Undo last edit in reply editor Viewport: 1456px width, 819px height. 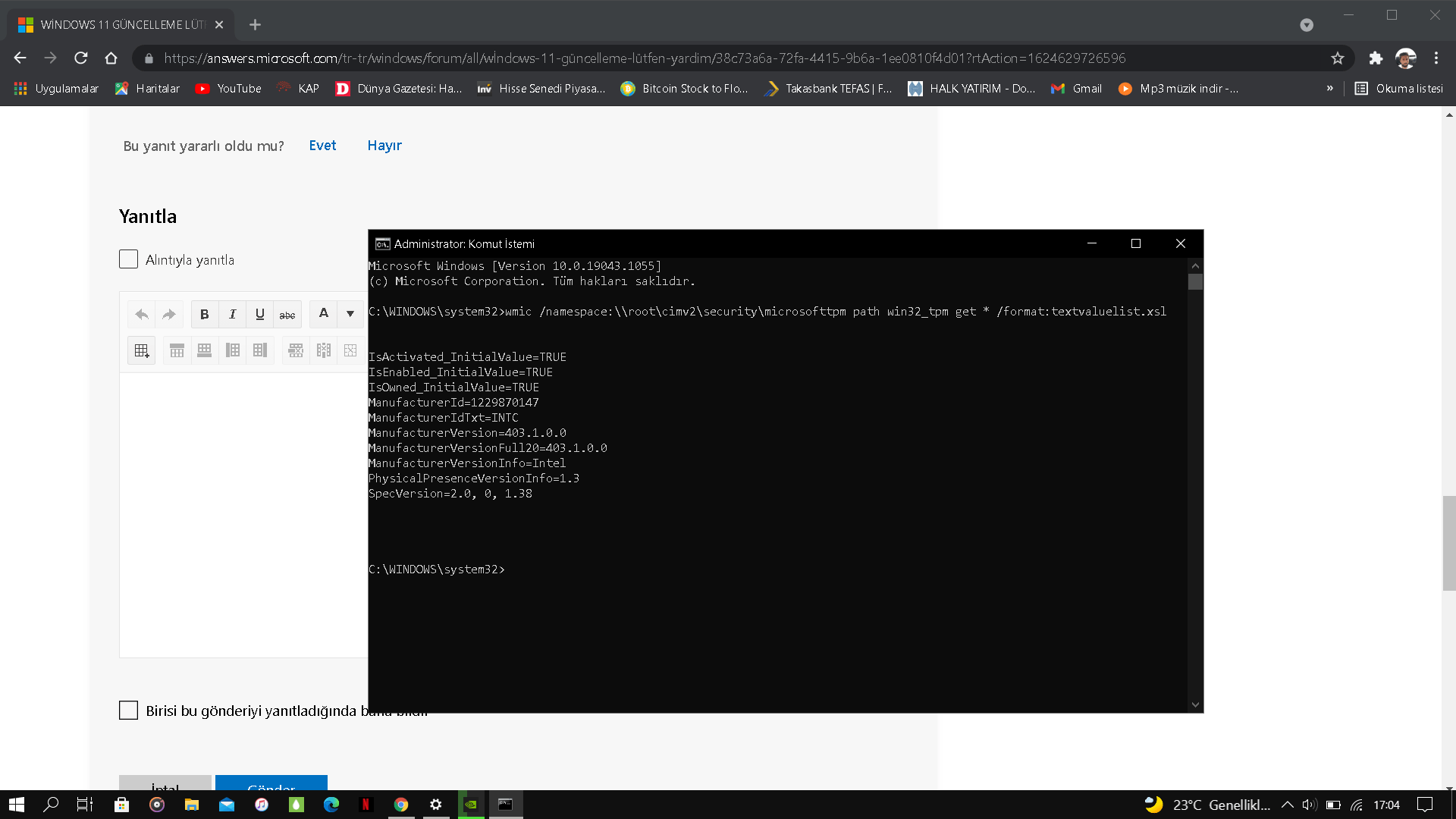pos(142,314)
